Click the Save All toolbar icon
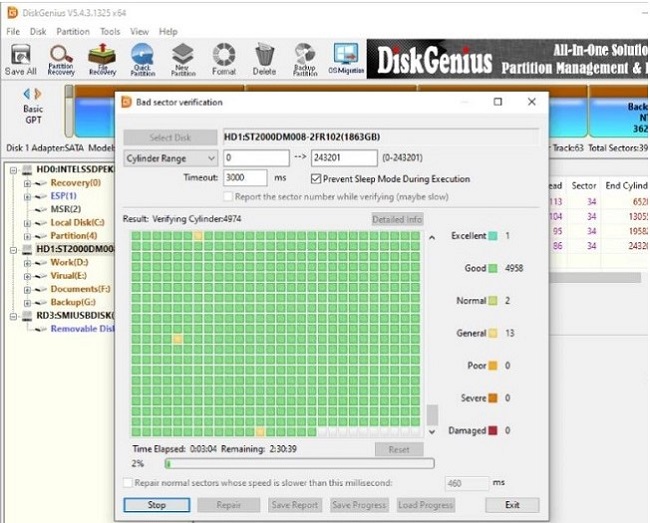This screenshot has width=650, height=523. pyautogui.click(x=20, y=59)
